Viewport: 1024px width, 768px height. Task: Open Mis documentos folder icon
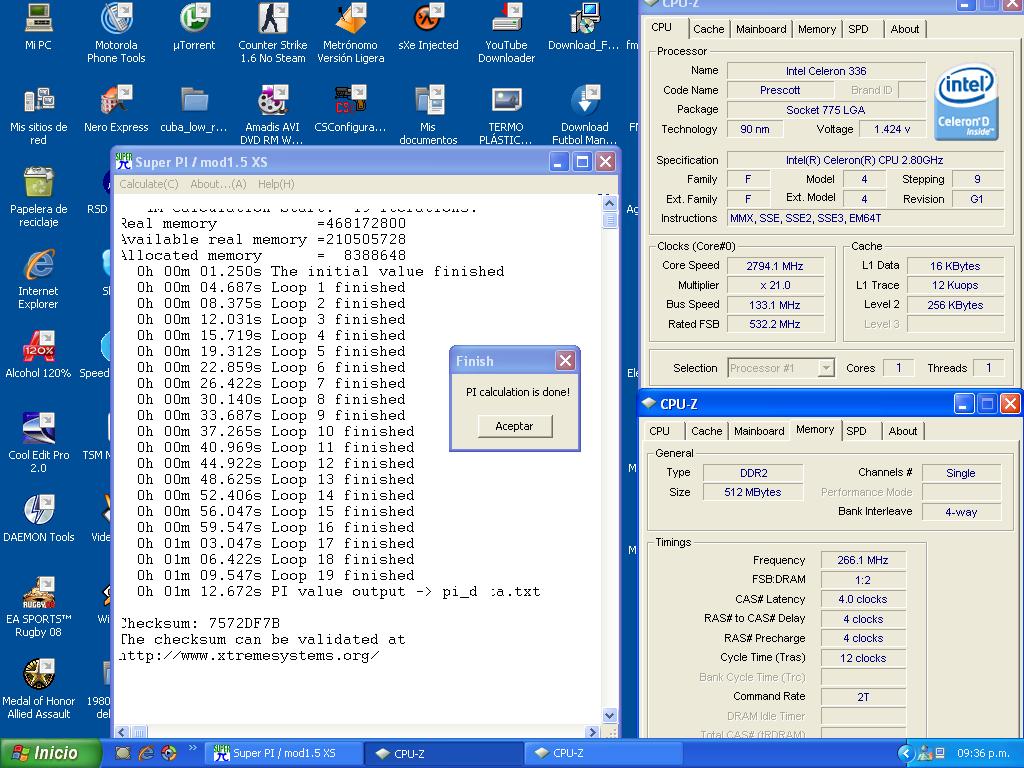click(428, 114)
